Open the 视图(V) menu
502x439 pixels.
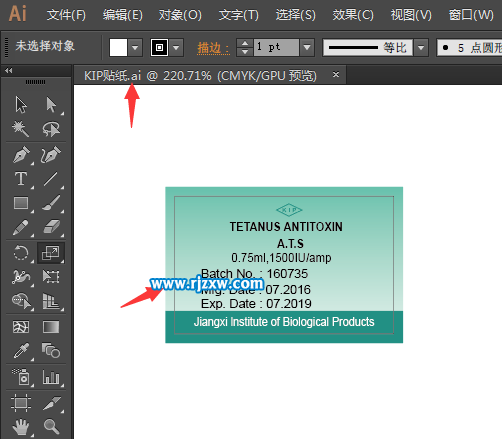coord(411,15)
